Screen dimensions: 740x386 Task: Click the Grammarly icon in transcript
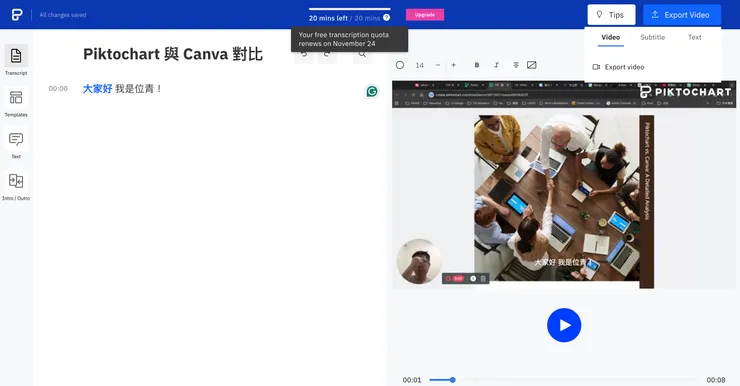point(372,91)
